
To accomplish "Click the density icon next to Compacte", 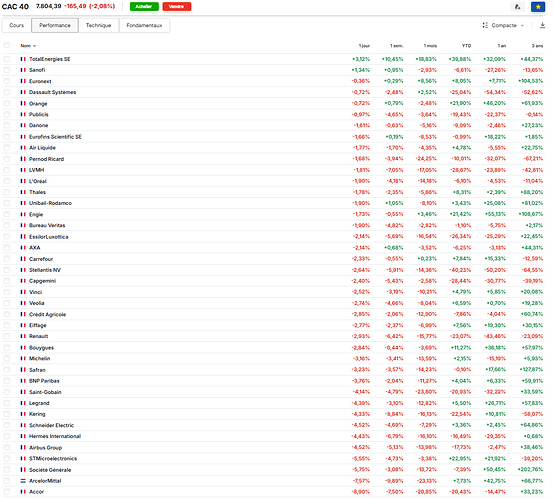I will click(485, 25).
